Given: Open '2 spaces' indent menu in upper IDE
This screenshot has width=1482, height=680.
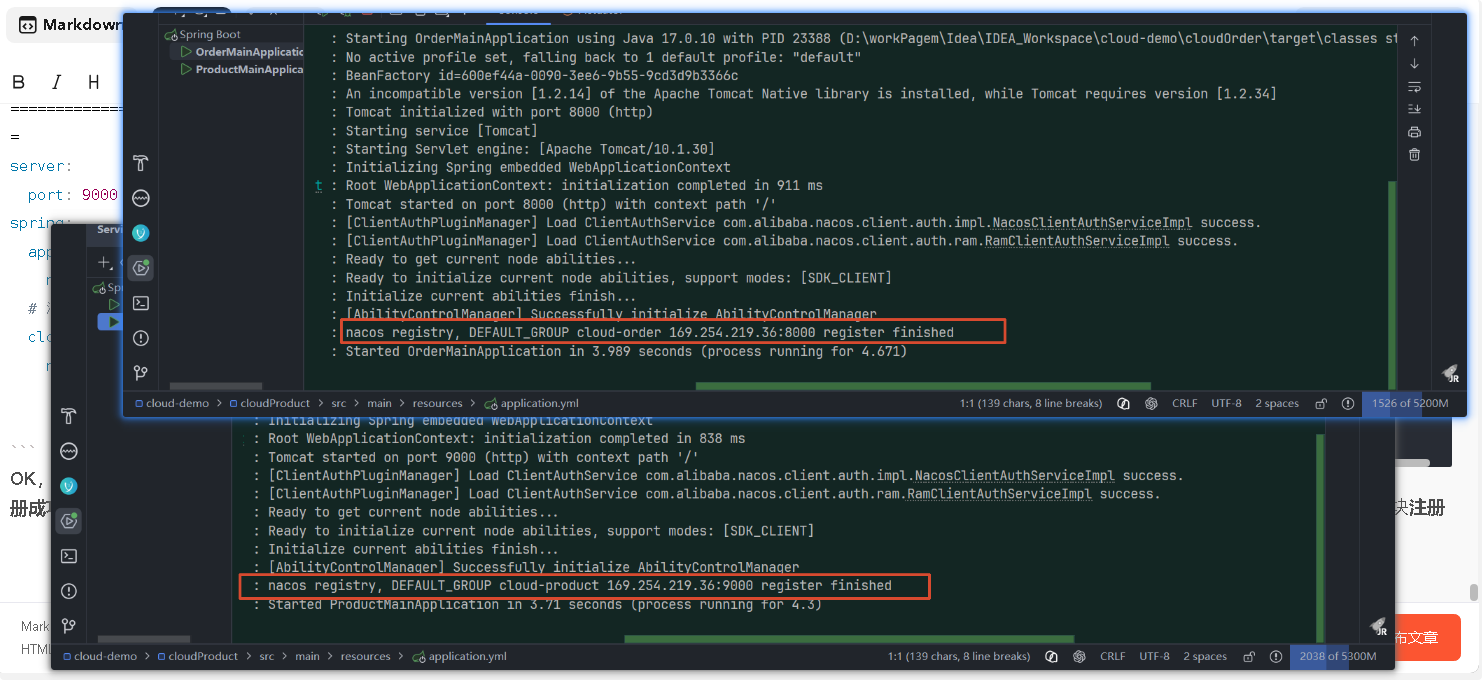Looking at the screenshot, I should coord(1277,404).
